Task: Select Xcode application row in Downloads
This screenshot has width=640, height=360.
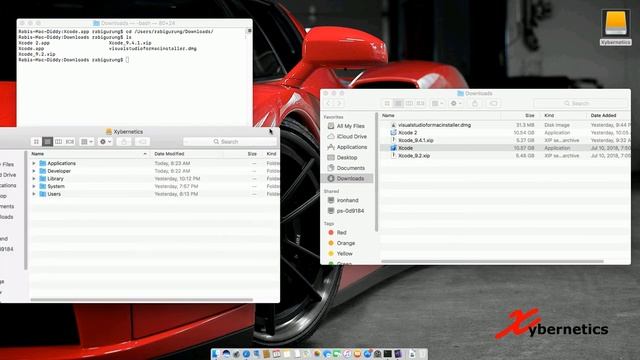Action: coord(505,148)
